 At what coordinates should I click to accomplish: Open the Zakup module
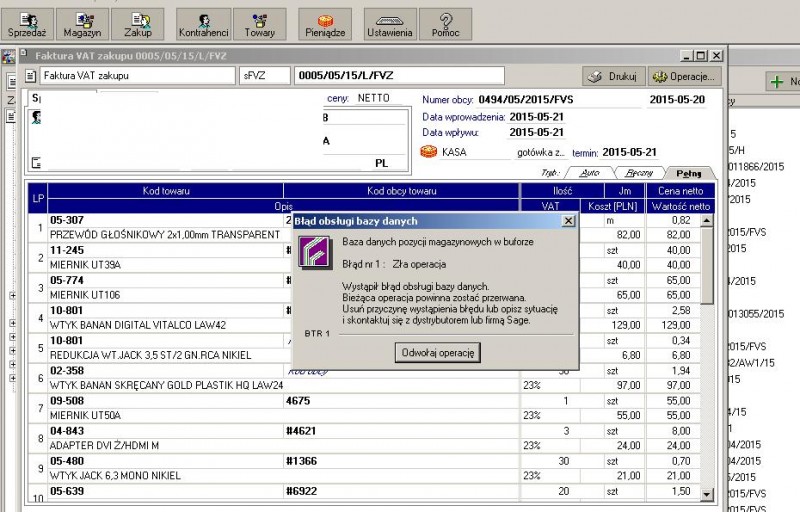point(138,24)
